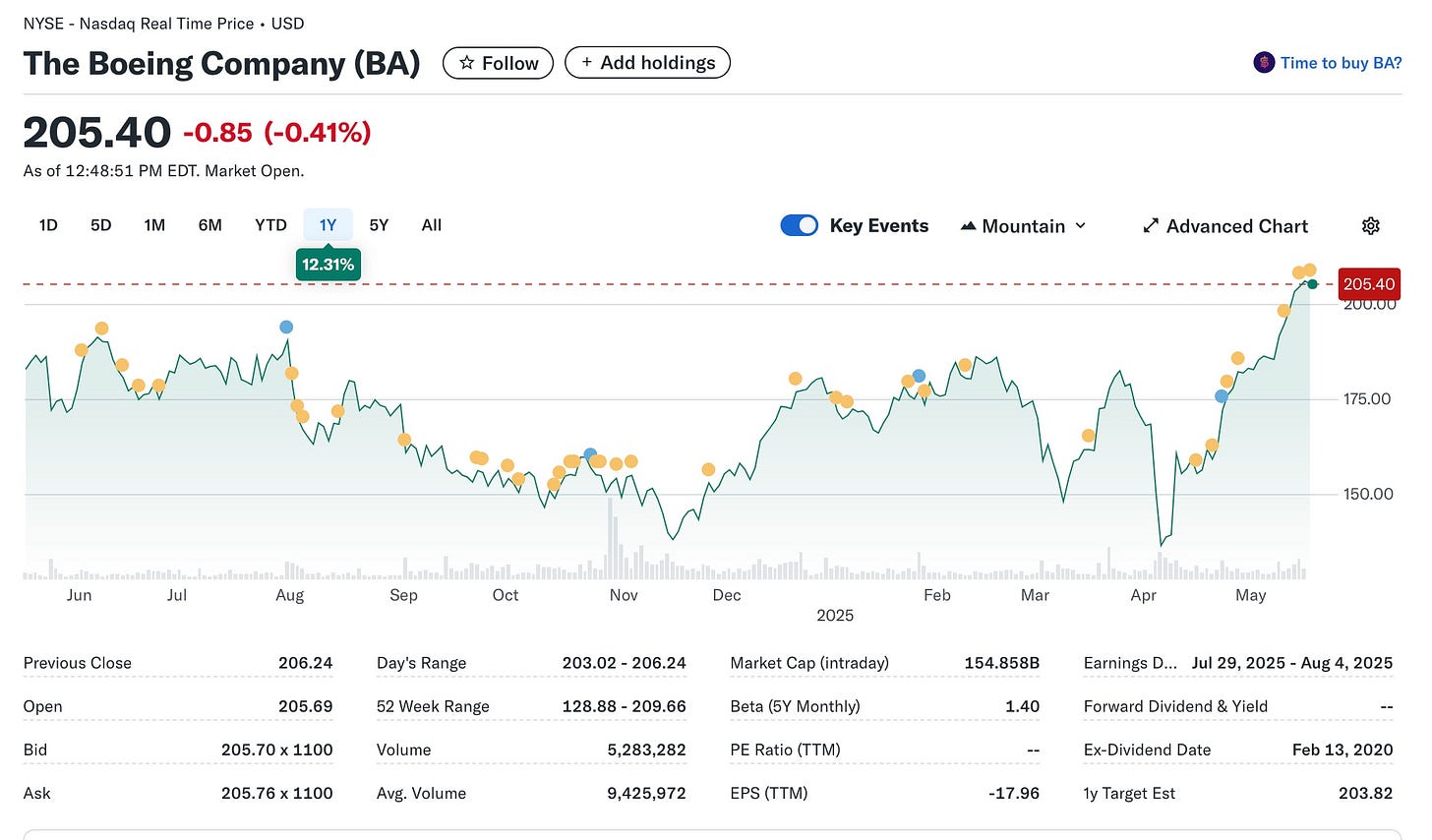The image size is (1432, 840).
Task: Show All-time price range
Action: coord(431,225)
